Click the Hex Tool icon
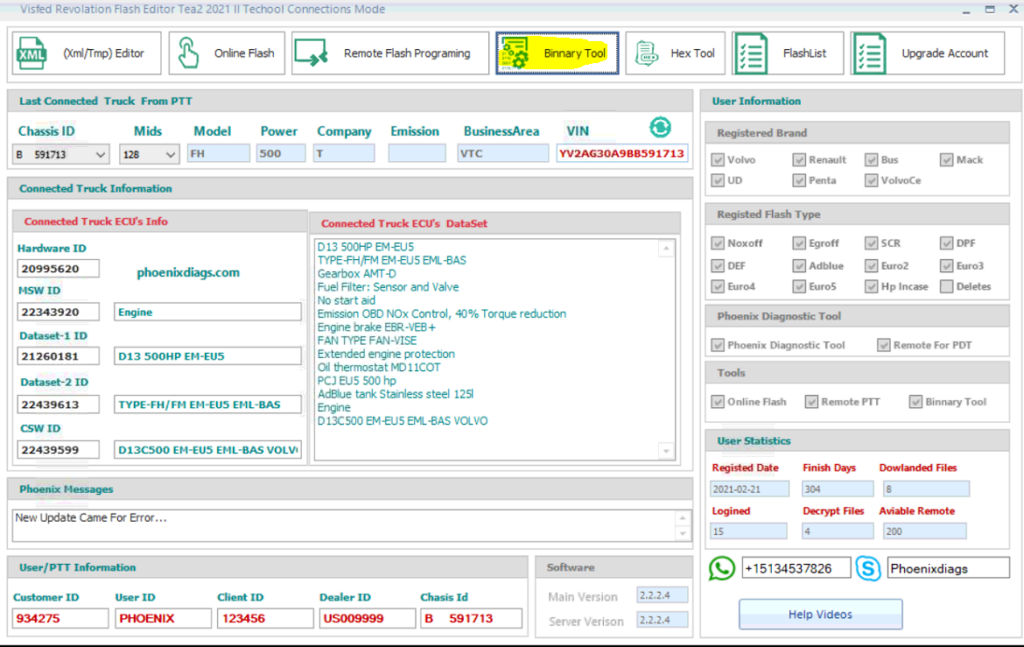1024x647 pixels. coord(647,54)
